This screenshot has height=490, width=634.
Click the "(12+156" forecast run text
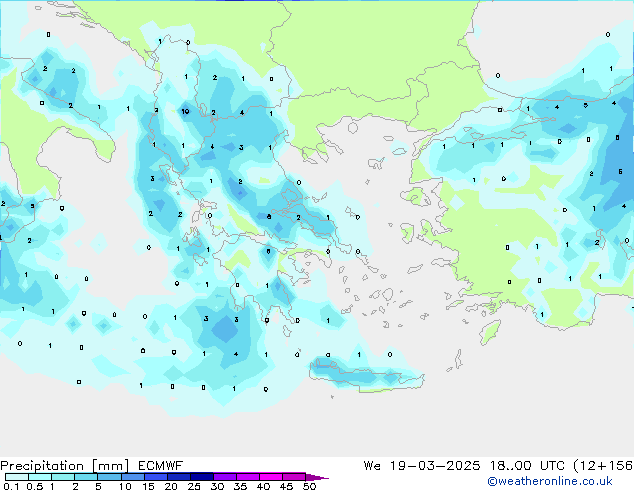pos(603,466)
